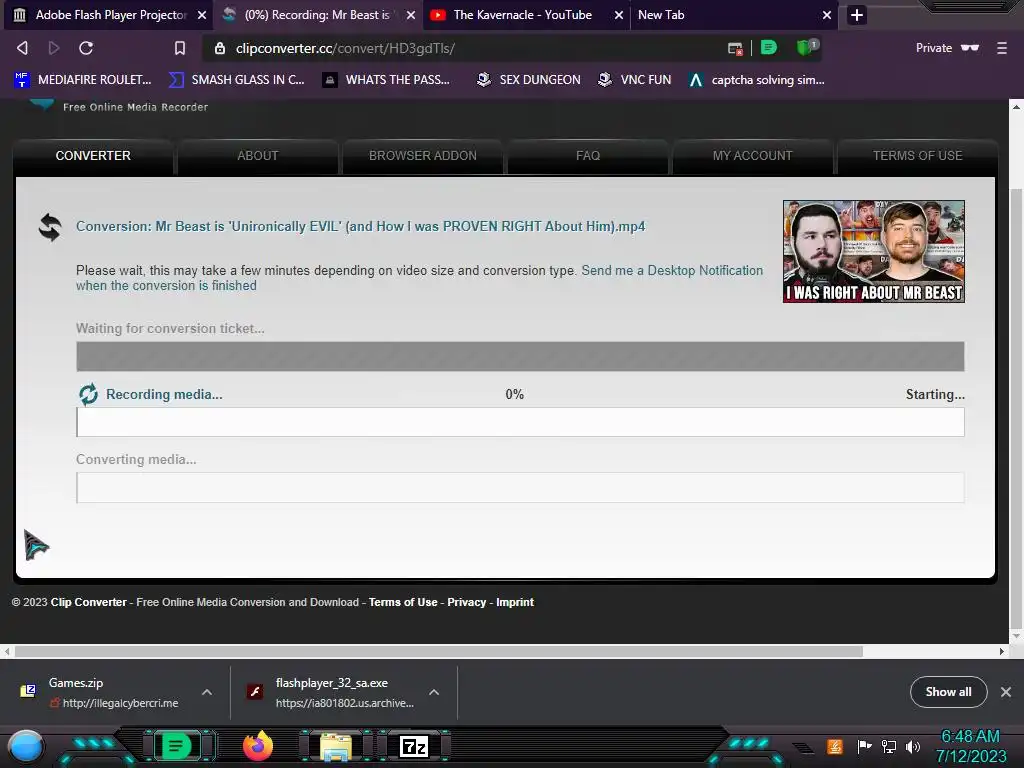
Task: Open the Privacy footer link
Action: click(466, 602)
